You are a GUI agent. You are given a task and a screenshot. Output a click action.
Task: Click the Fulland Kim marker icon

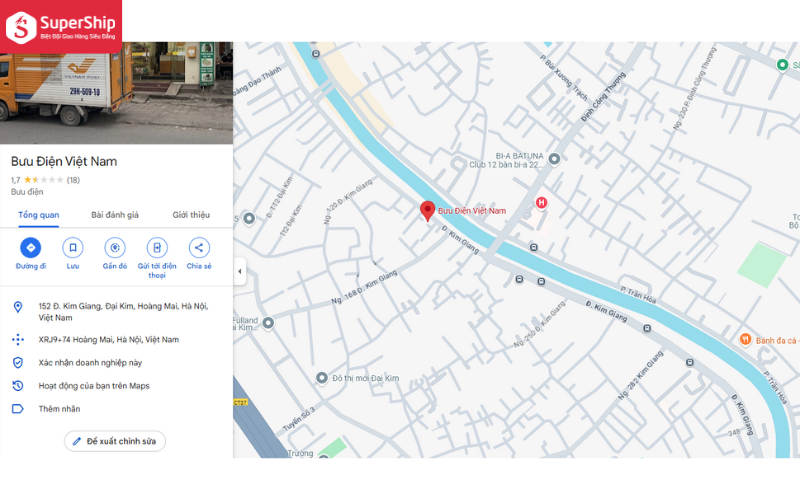click(268, 322)
